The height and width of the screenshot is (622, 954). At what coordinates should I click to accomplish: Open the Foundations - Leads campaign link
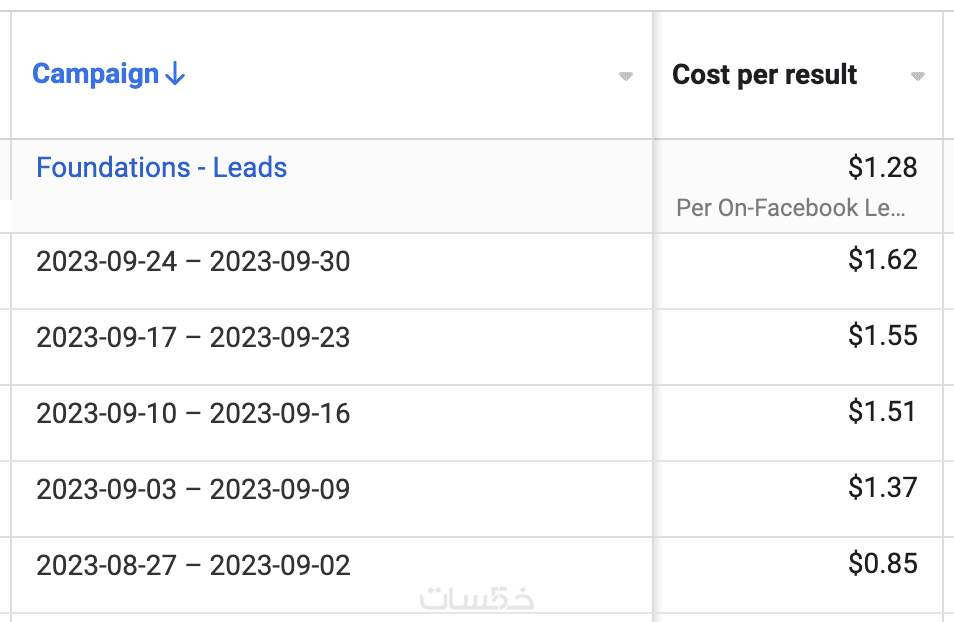pyautogui.click(x=162, y=168)
